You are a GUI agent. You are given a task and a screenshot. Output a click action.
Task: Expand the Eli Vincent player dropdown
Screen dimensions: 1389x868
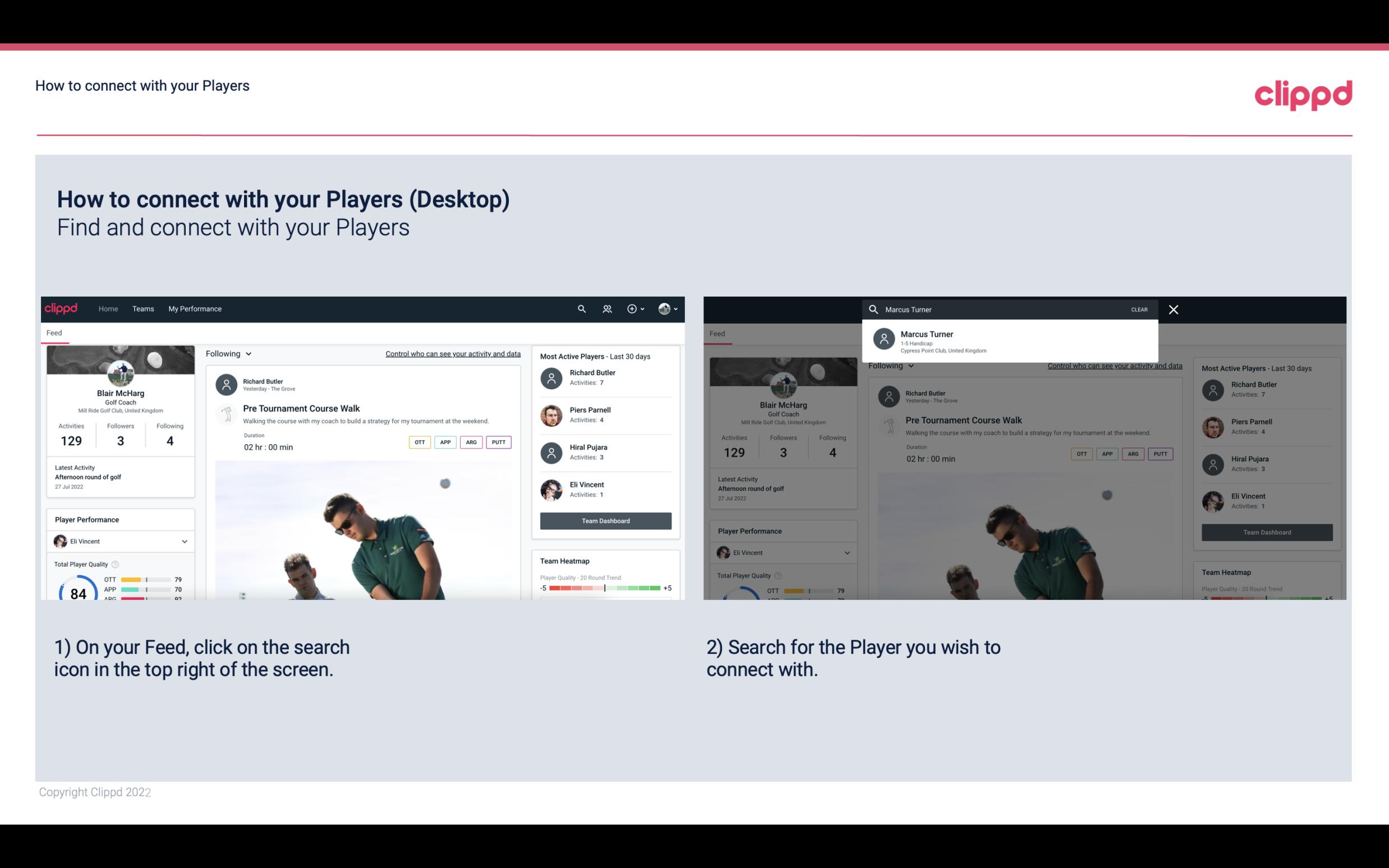coord(185,541)
